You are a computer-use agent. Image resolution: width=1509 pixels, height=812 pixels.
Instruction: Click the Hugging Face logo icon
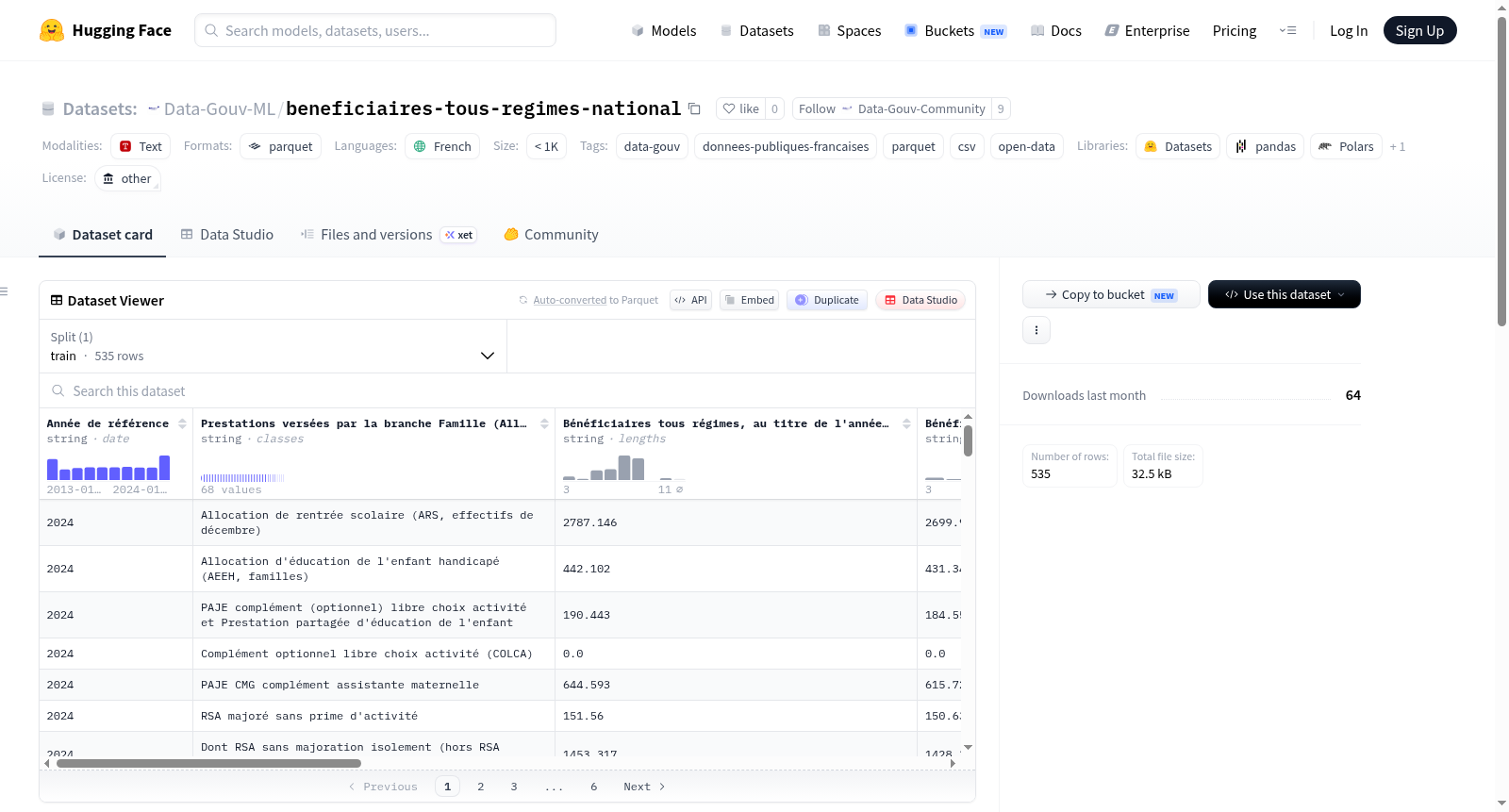point(52,30)
